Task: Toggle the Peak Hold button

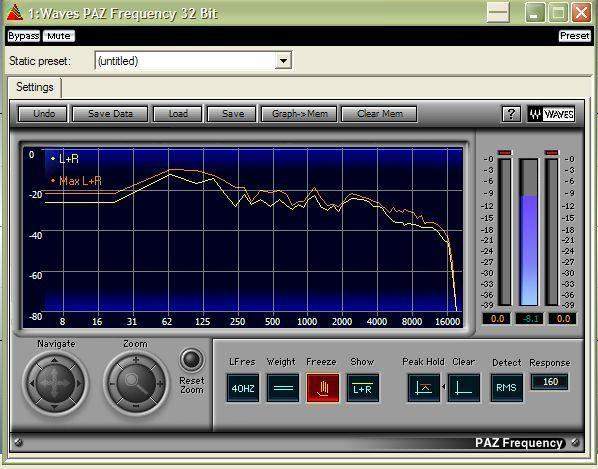Action: click(x=423, y=388)
